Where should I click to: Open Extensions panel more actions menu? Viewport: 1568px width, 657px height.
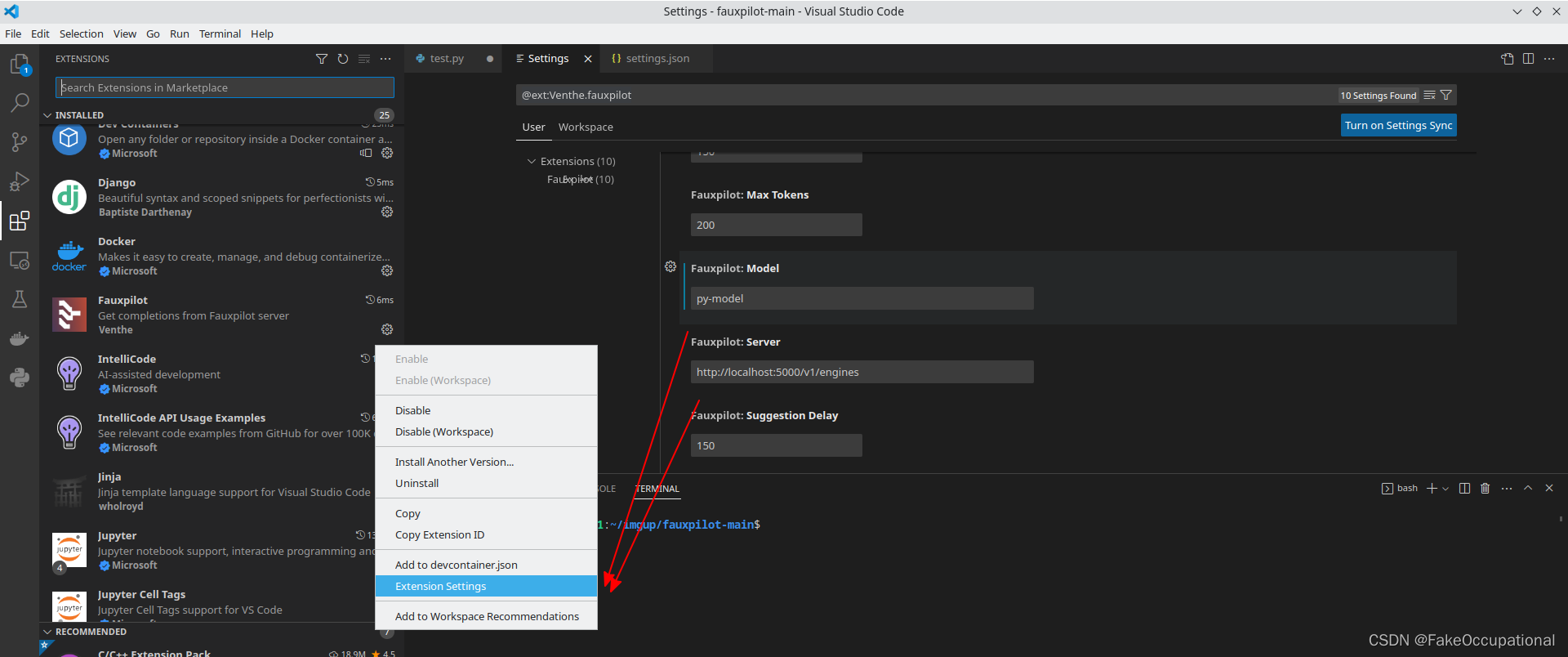[385, 59]
